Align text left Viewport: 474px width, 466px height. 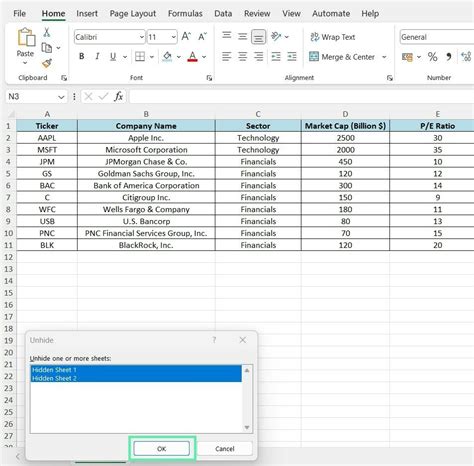[x=227, y=57]
